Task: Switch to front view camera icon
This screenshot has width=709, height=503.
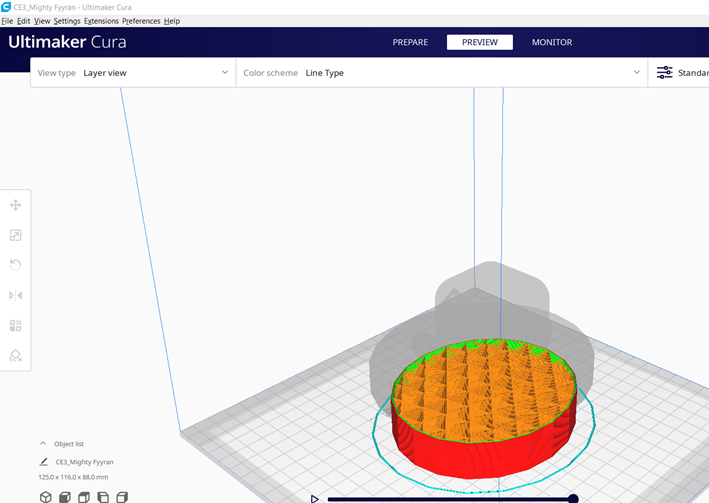Action: [x=65, y=497]
